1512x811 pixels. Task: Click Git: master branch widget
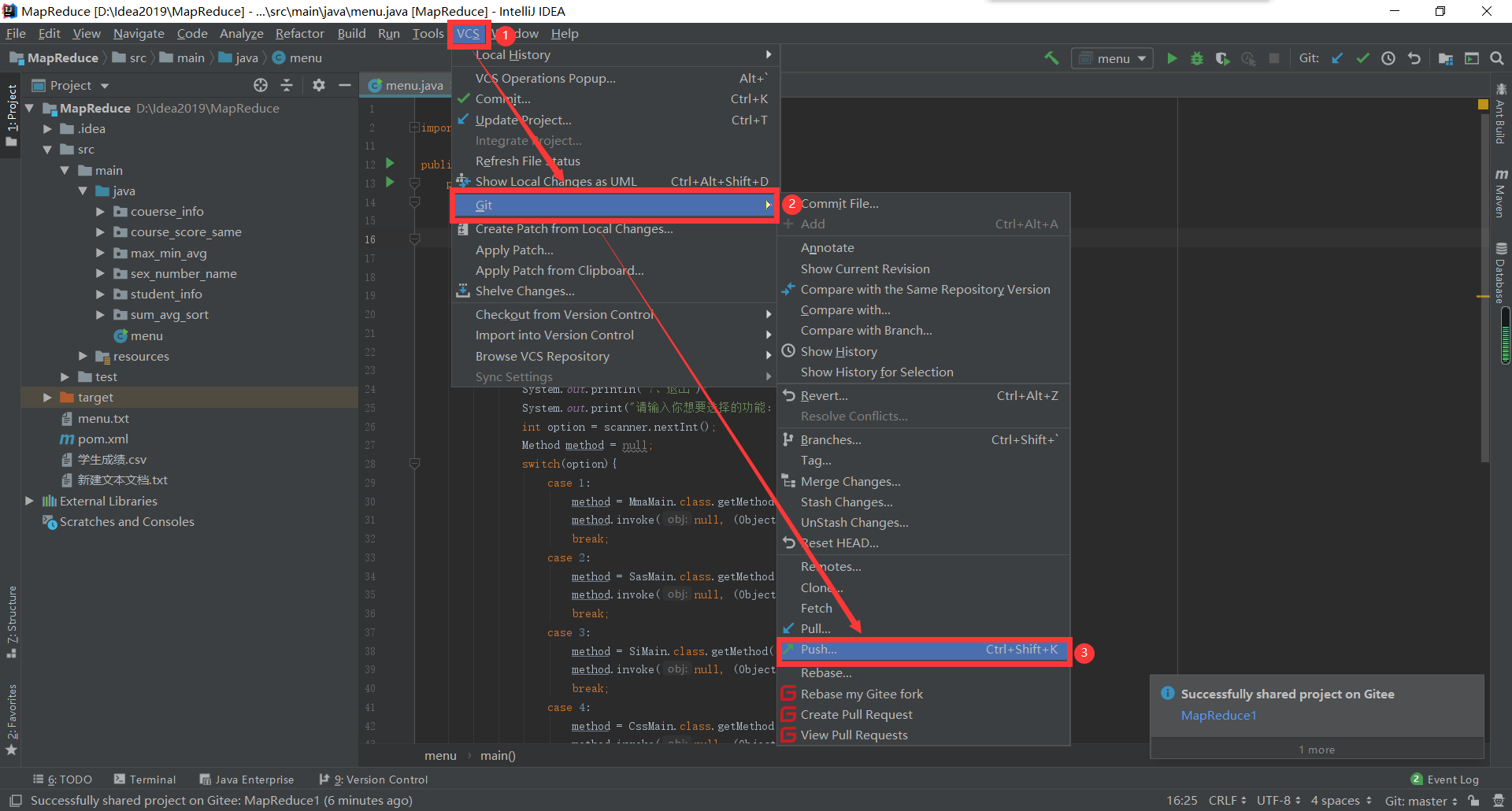(x=1421, y=801)
